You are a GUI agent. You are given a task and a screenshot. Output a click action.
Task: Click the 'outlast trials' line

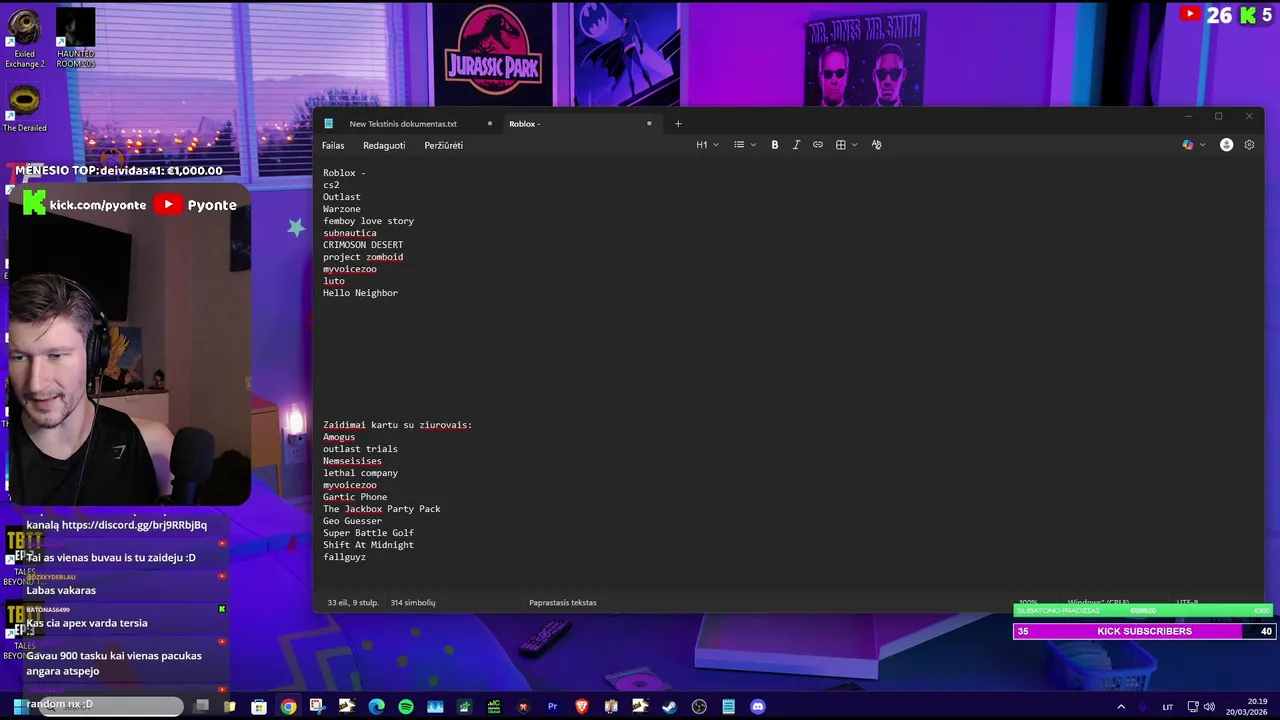pyautogui.click(x=360, y=449)
